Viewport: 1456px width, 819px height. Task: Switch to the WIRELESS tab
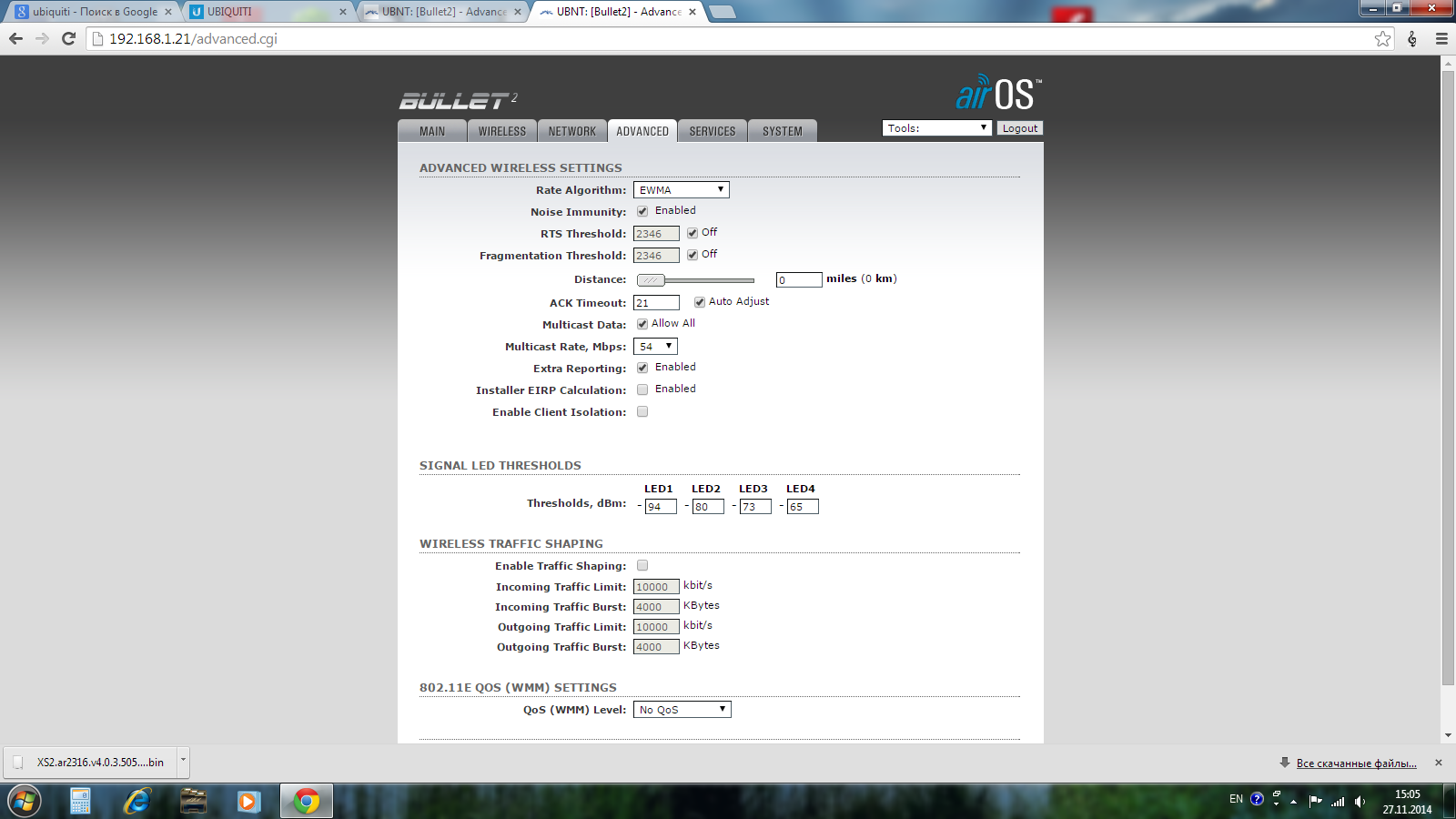point(501,131)
